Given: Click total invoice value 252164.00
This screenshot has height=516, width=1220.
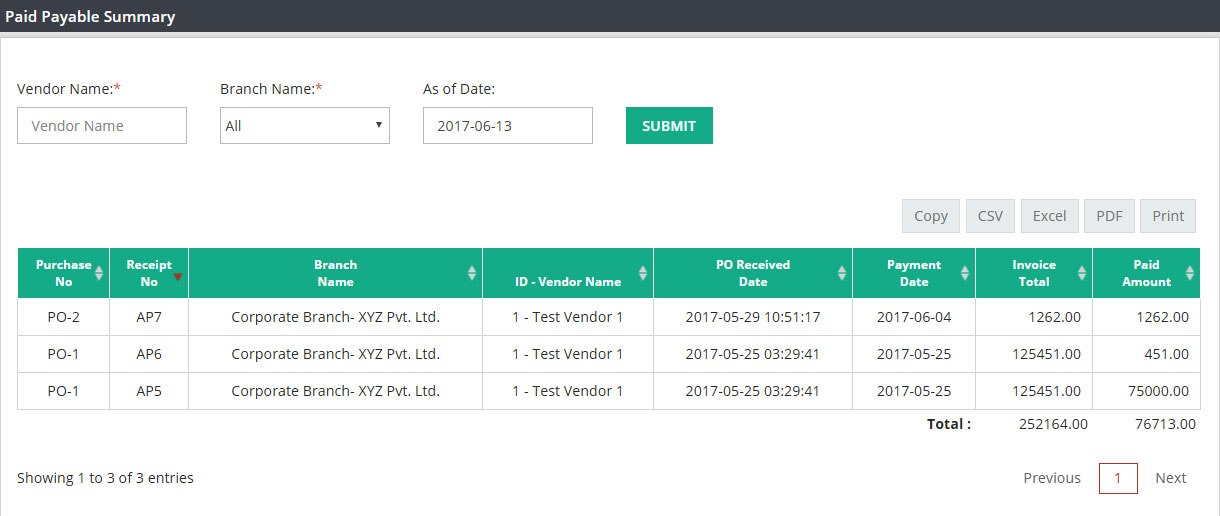Looking at the screenshot, I should (1053, 424).
